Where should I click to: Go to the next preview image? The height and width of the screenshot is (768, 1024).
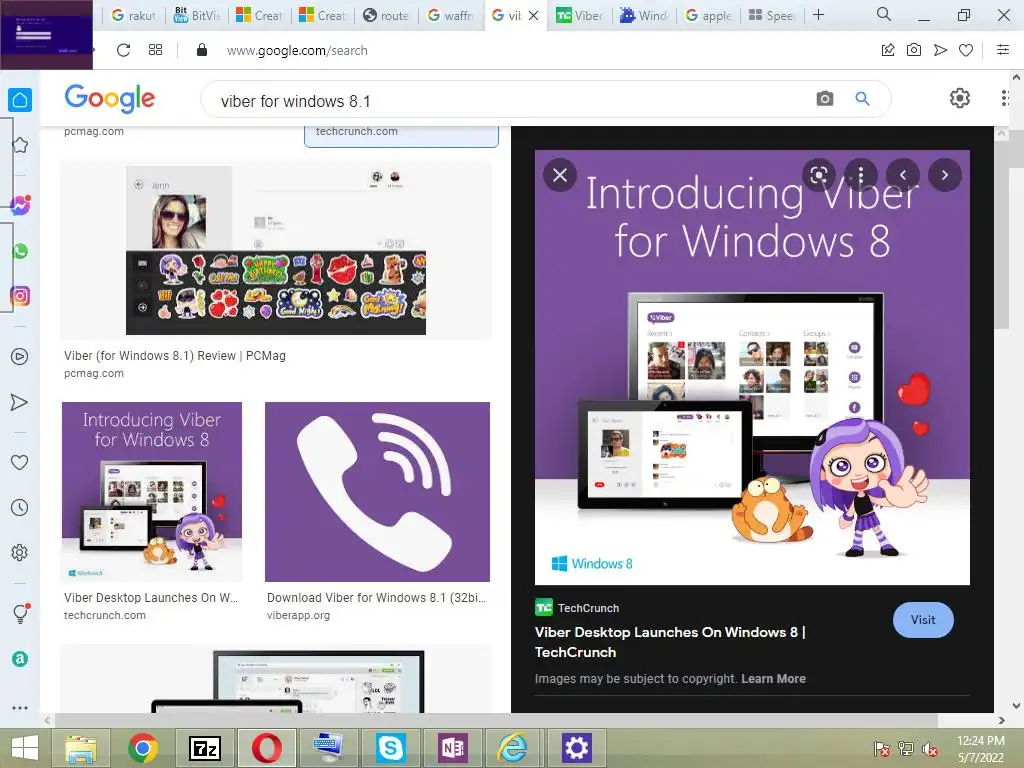944,175
